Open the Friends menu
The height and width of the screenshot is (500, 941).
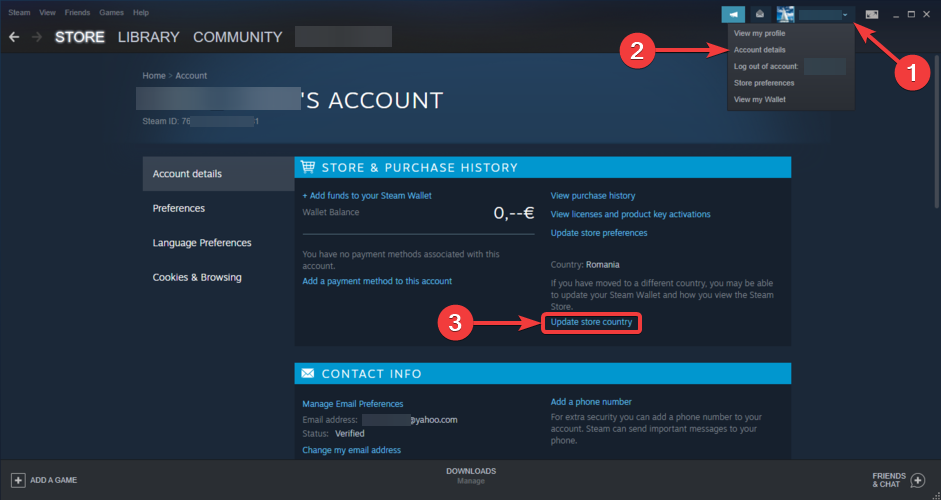click(x=77, y=13)
